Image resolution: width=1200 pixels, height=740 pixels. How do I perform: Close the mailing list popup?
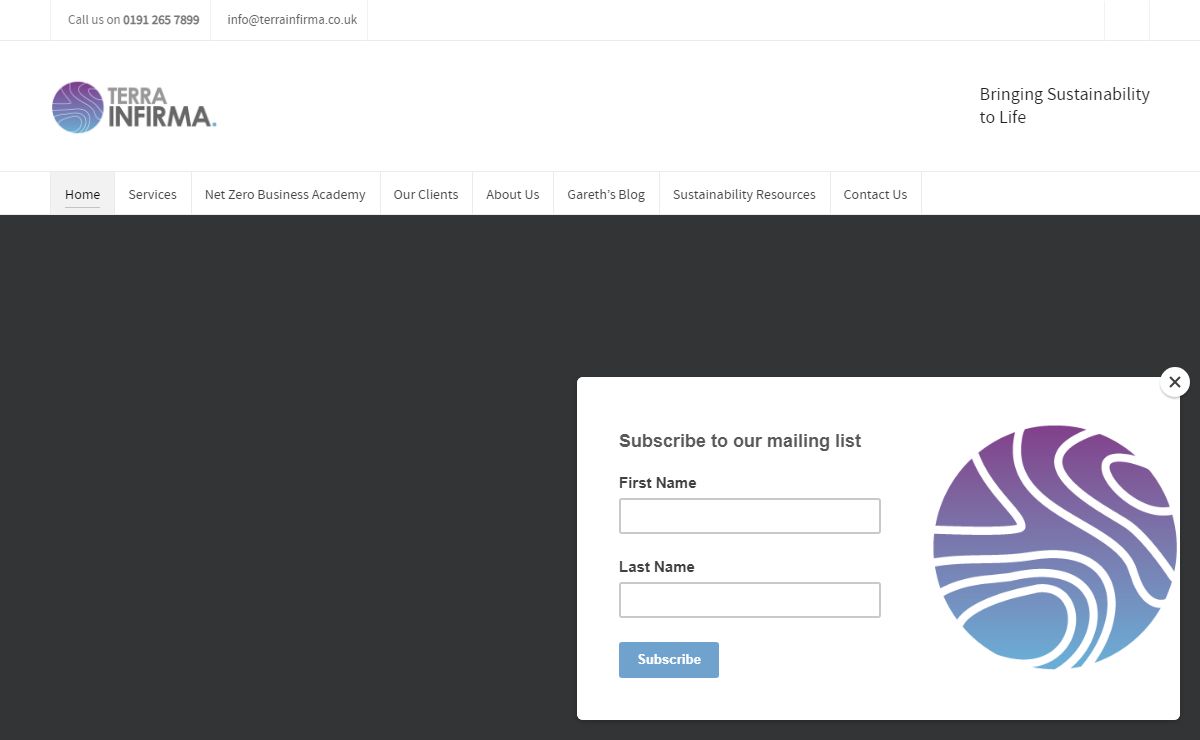tap(1175, 382)
